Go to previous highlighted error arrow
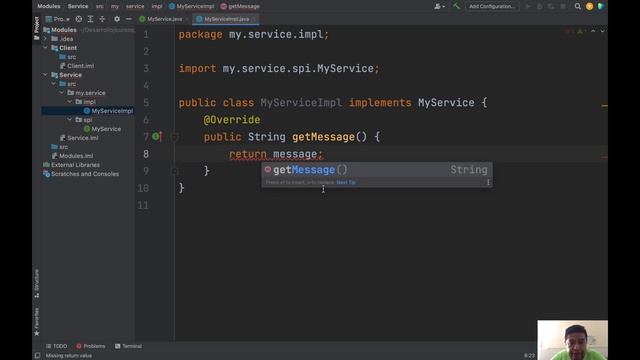 coord(593,31)
